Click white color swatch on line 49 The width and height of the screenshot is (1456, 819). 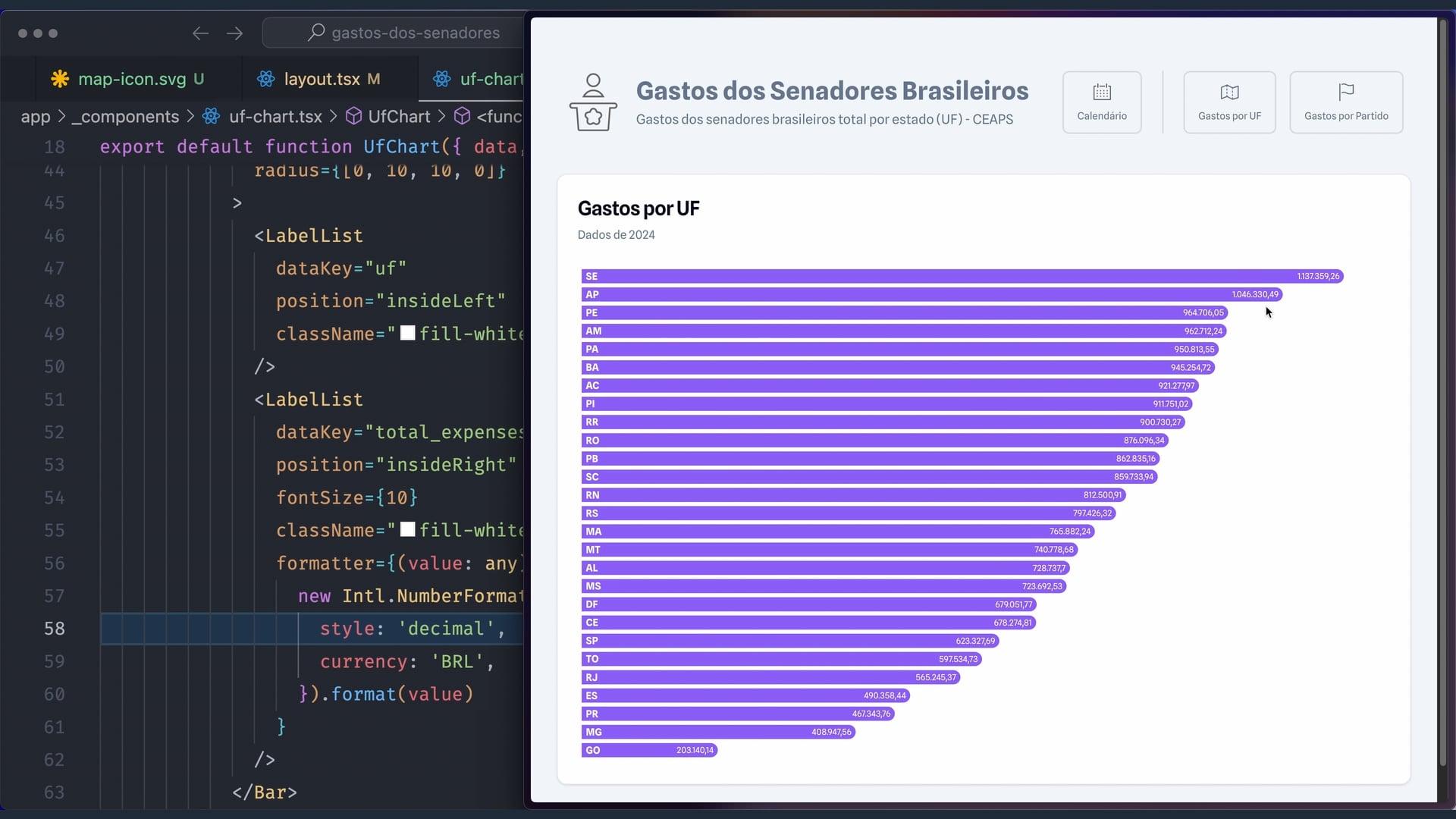click(x=407, y=333)
